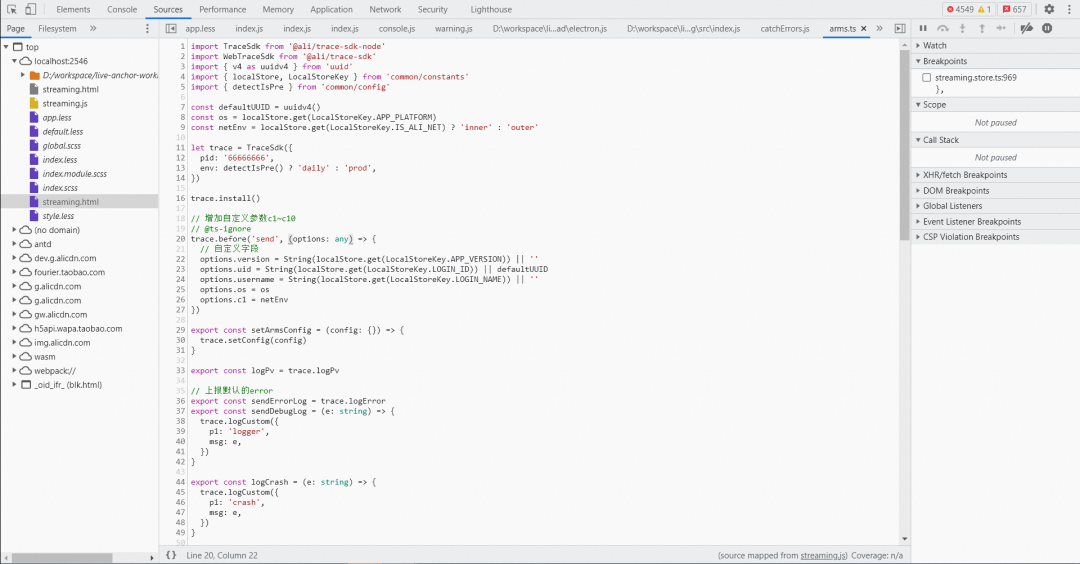1080x564 pixels.
Task: Open navigator pane three-dot menu
Action: pyautogui.click(x=147, y=29)
